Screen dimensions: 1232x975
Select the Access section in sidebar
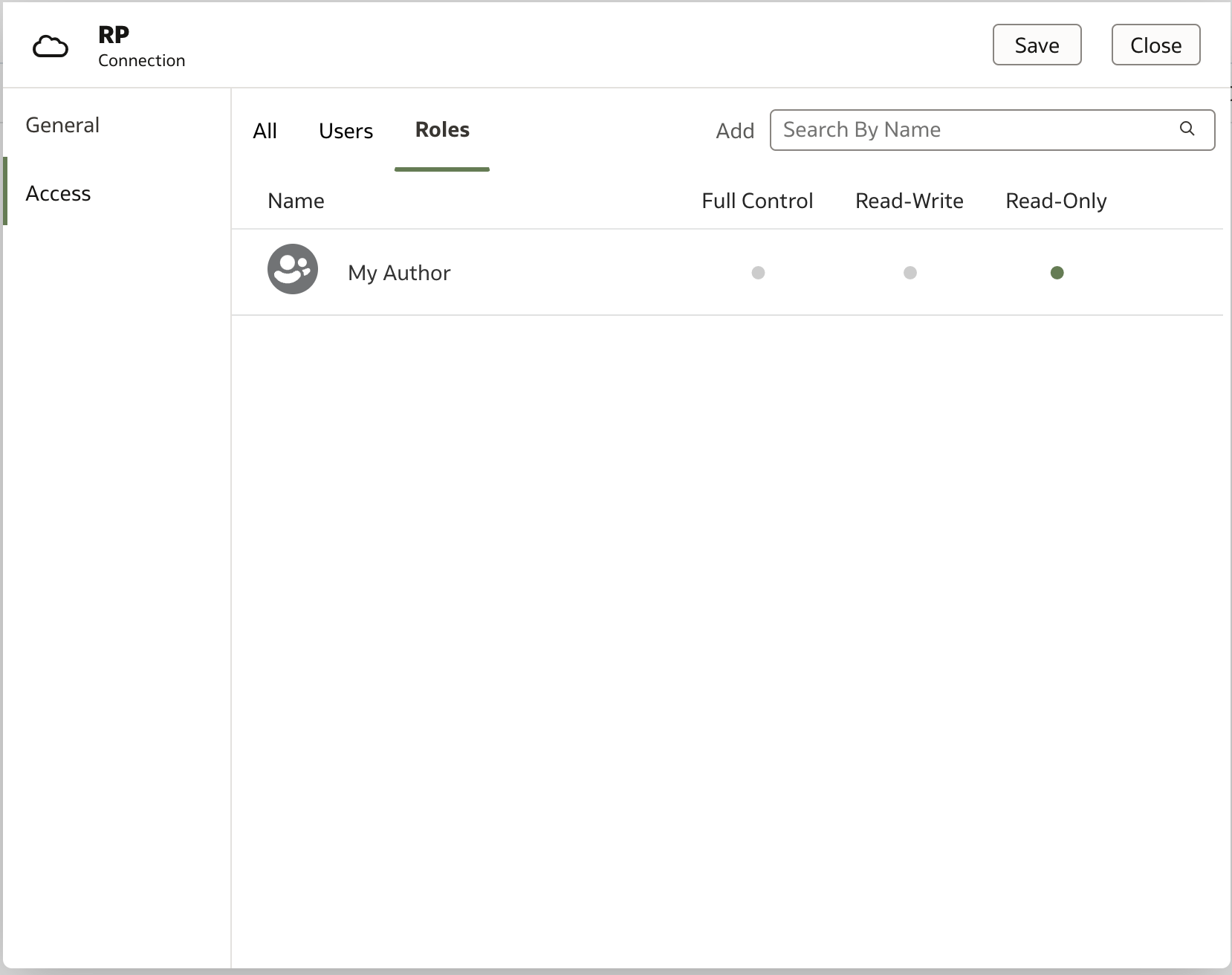tap(58, 193)
